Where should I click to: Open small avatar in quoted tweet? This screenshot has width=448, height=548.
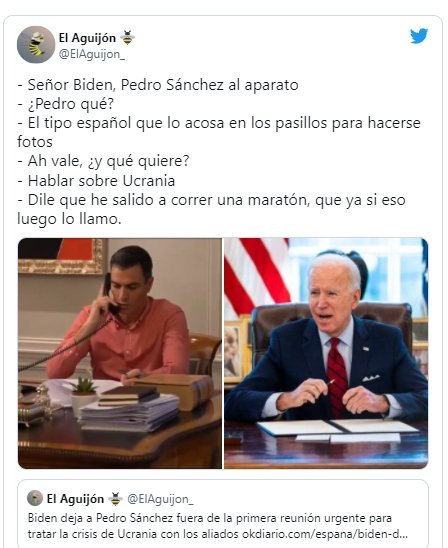point(35,498)
